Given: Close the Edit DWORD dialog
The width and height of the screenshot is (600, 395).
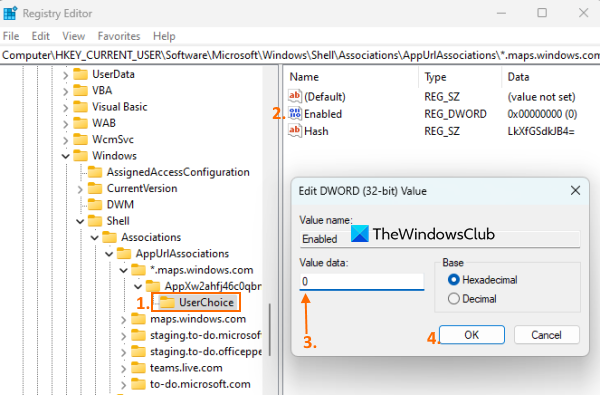Looking at the screenshot, I should 575,190.
